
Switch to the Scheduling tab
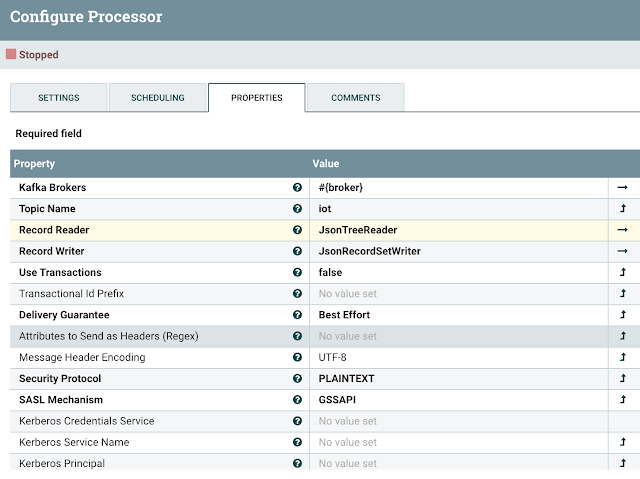[x=158, y=98]
